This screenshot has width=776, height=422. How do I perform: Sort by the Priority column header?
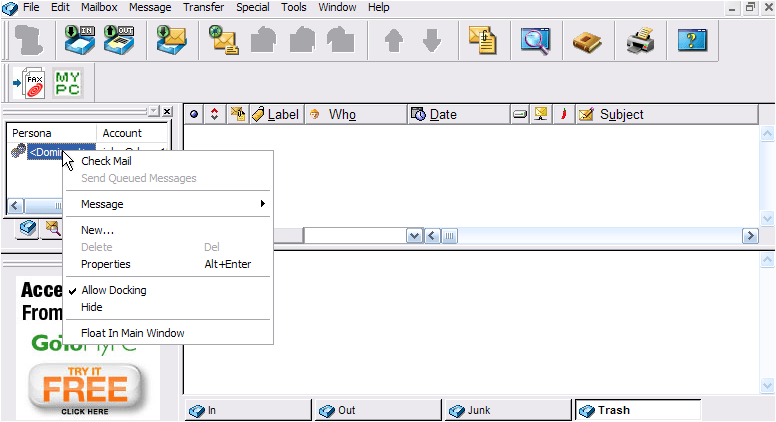pyautogui.click(x=214, y=114)
